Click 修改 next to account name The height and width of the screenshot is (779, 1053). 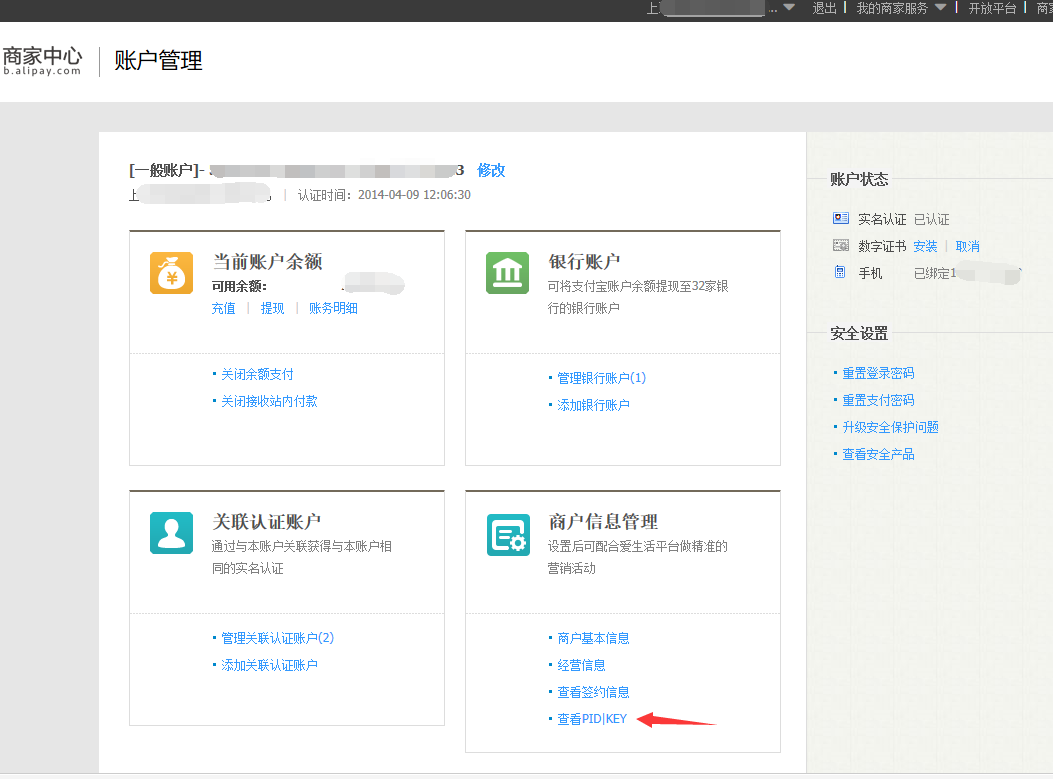(x=491, y=170)
